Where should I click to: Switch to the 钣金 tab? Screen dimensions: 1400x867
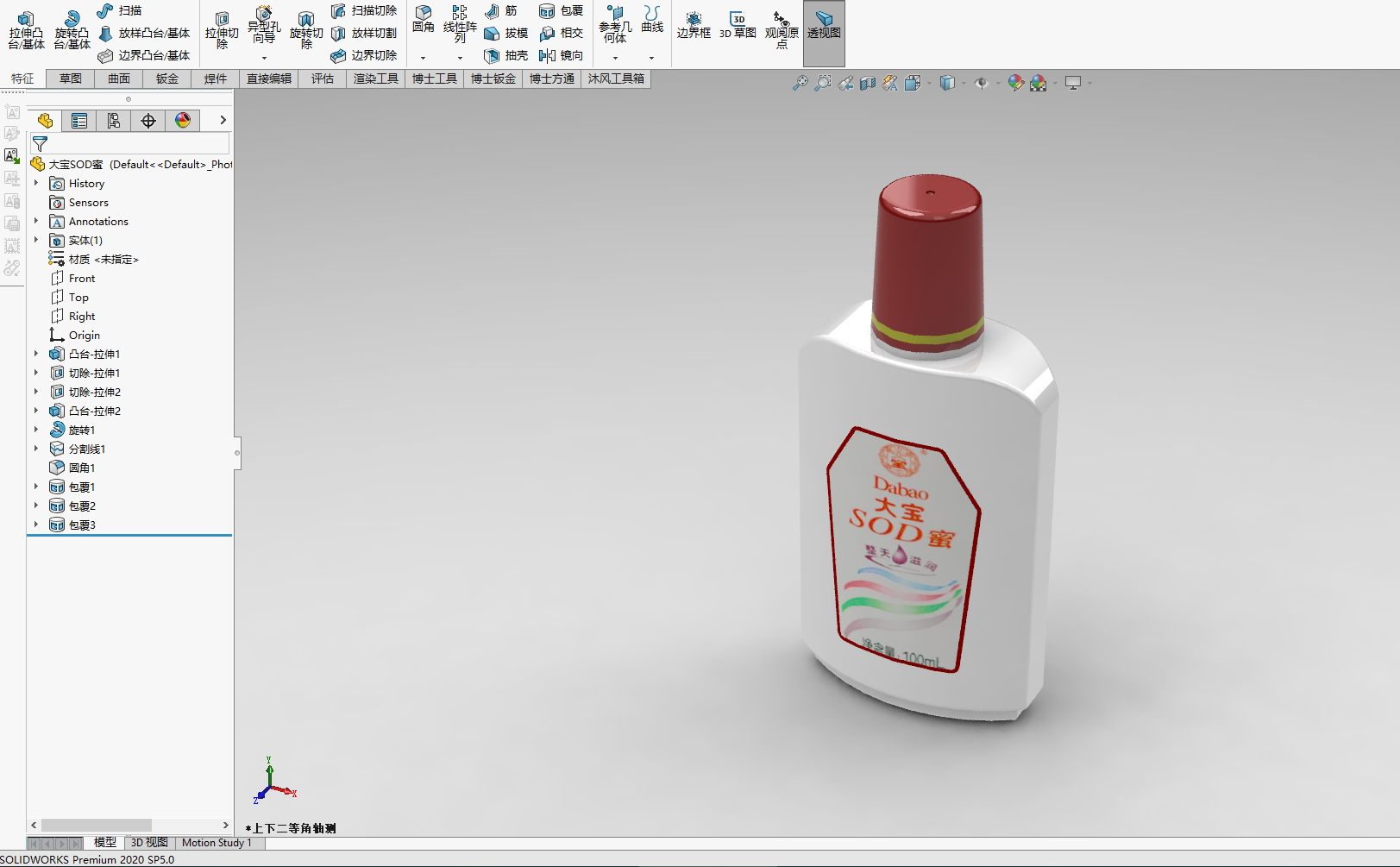[167, 79]
